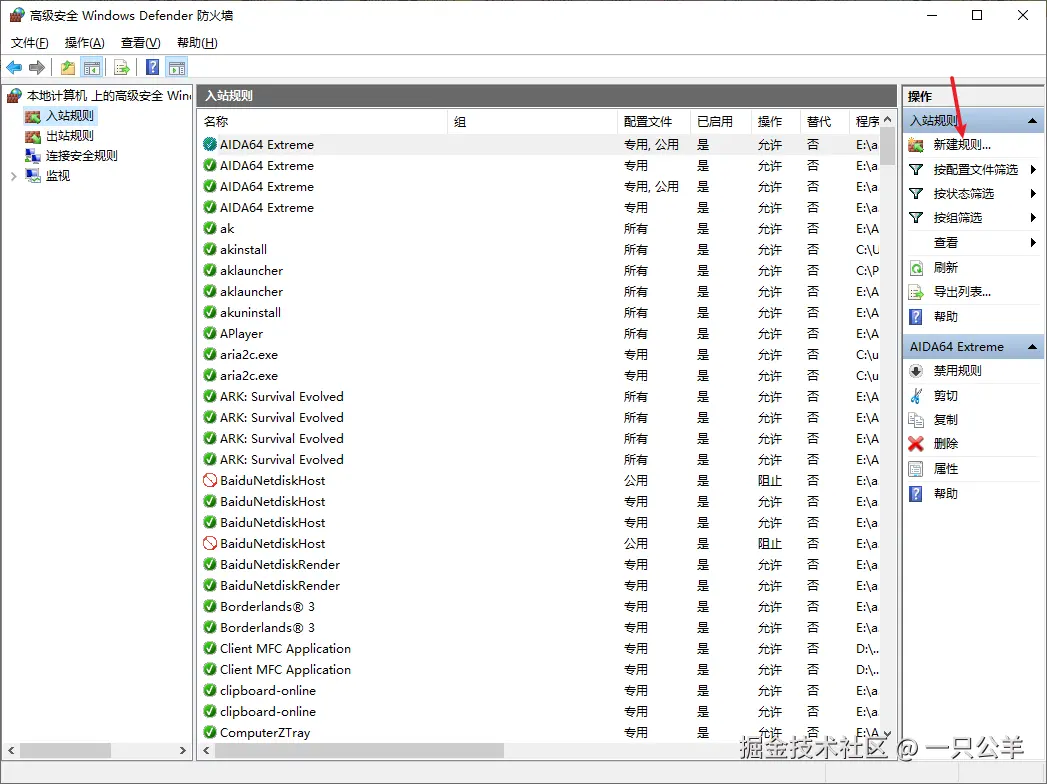Sort by the 组 column header
The image size is (1047, 784).
(533, 122)
